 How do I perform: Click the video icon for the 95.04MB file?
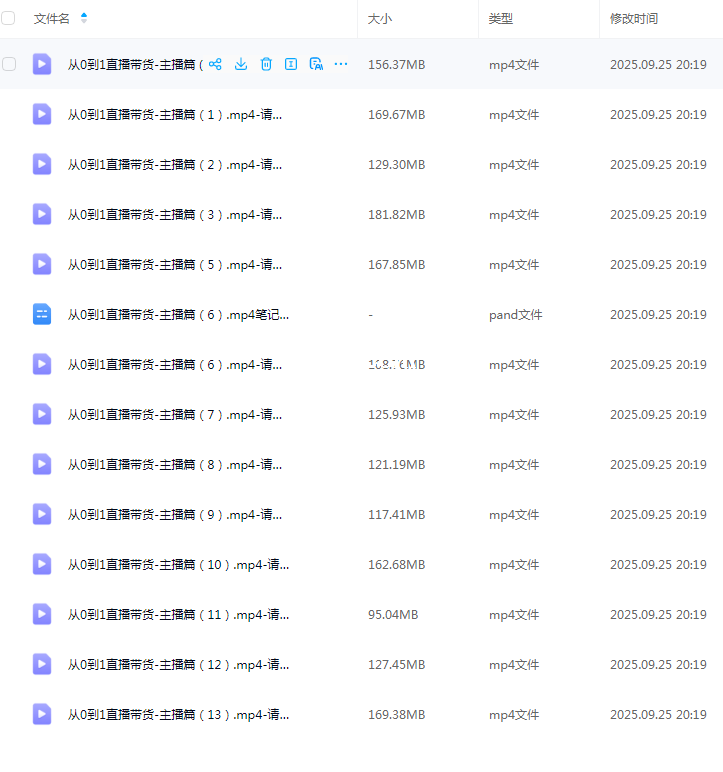tap(42, 614)
